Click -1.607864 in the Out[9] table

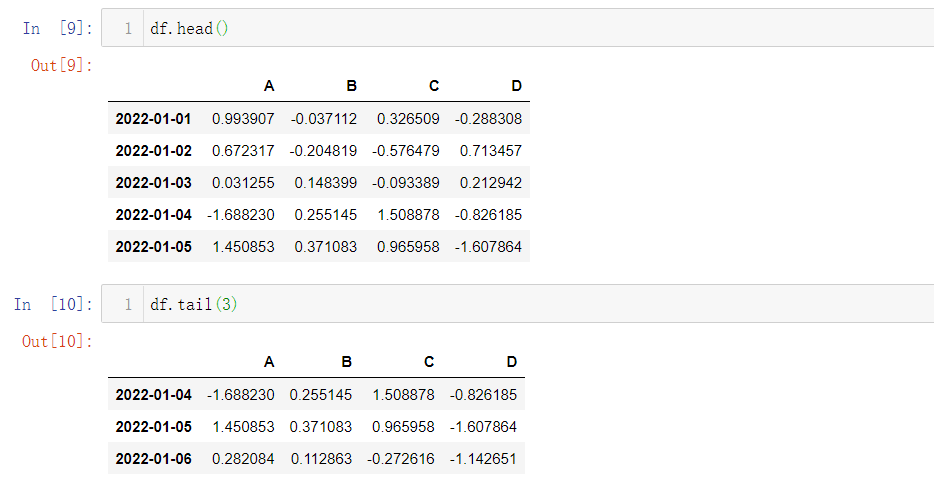(488, 247)
